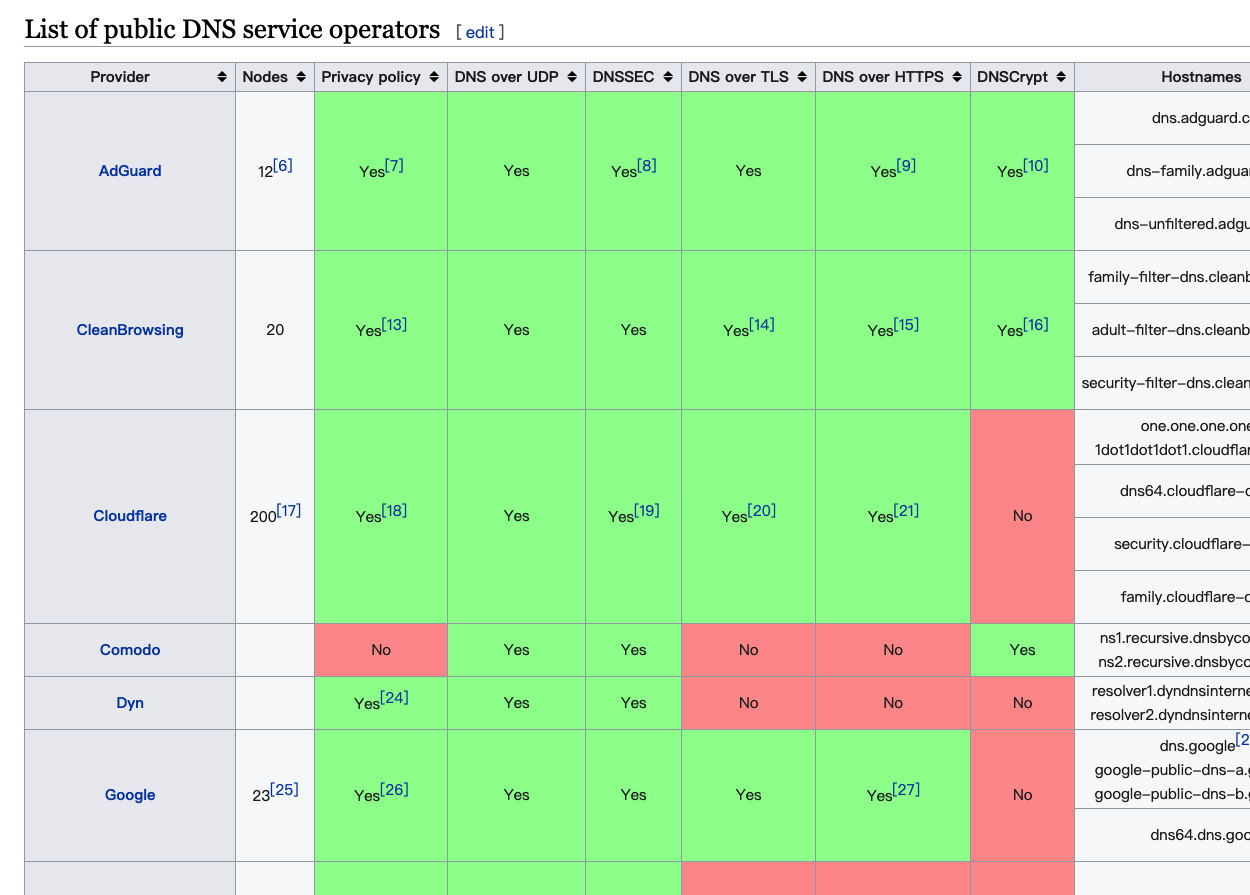The height and width of the screenshot is (895, 1250).
Task: Open footnote 8 in AdGuard DNSSEC cell
Action: (x=647, y=165)
